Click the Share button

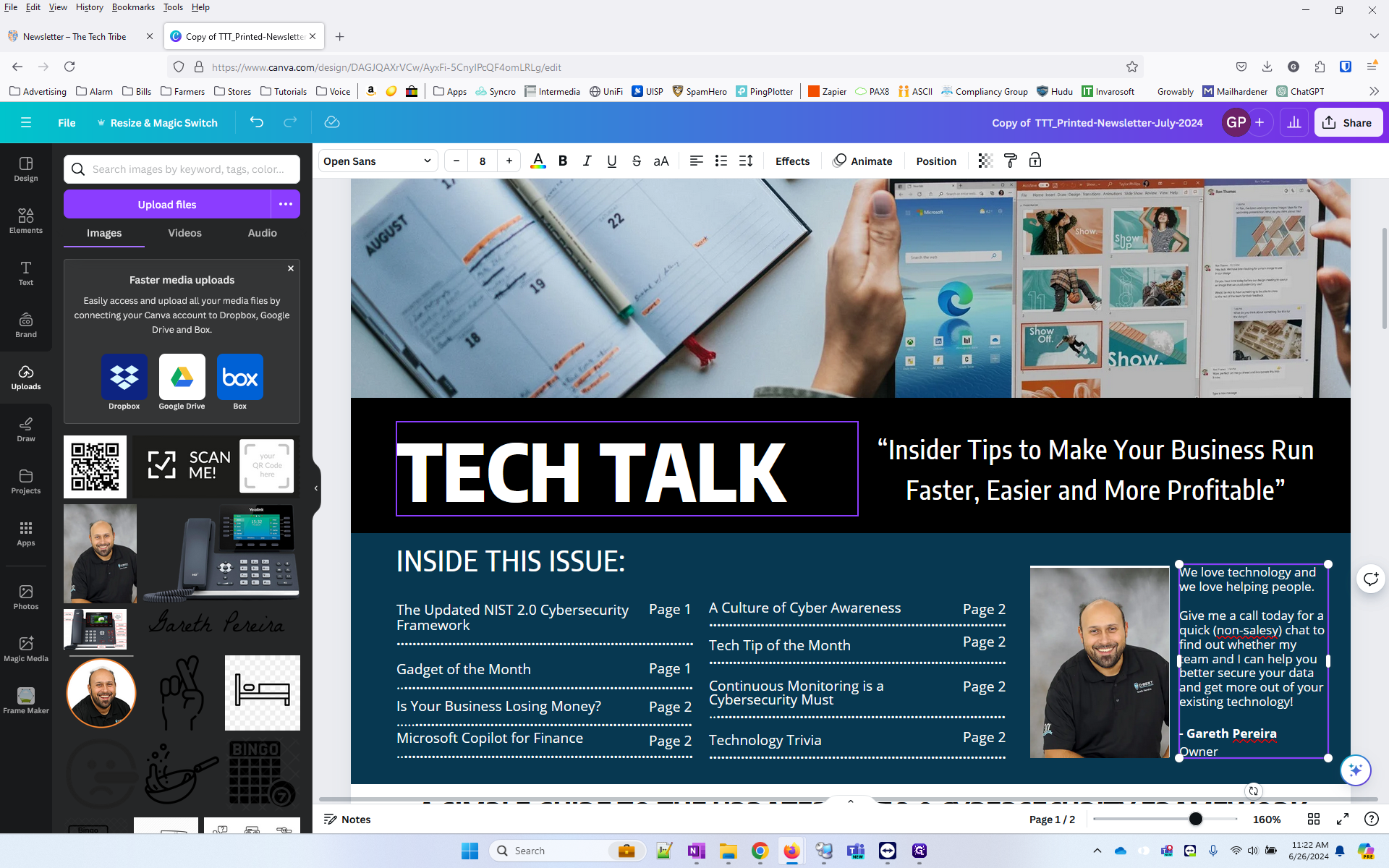(x=1348, y=122)
